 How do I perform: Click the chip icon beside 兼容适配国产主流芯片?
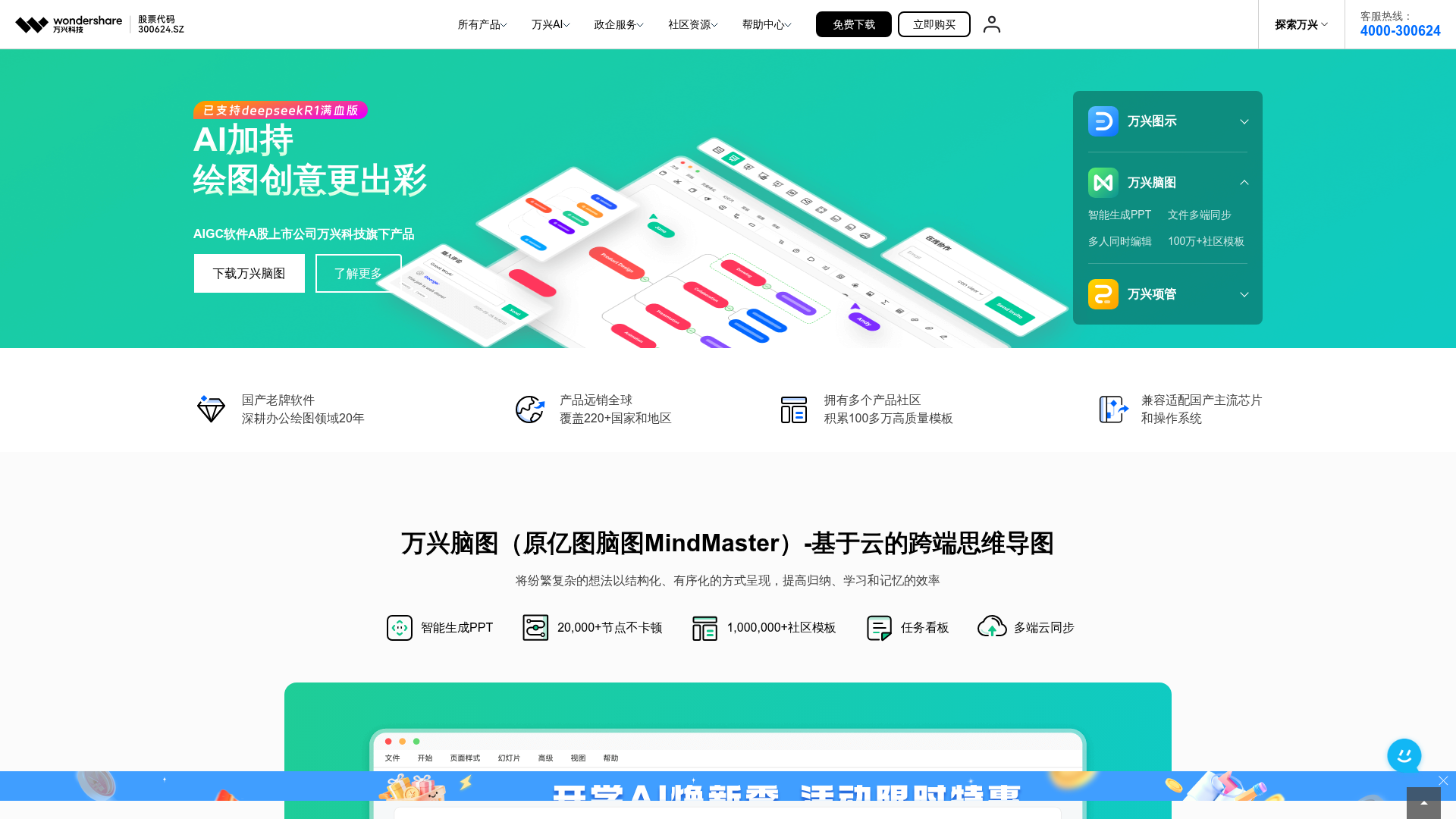[x=1113, y=409]
